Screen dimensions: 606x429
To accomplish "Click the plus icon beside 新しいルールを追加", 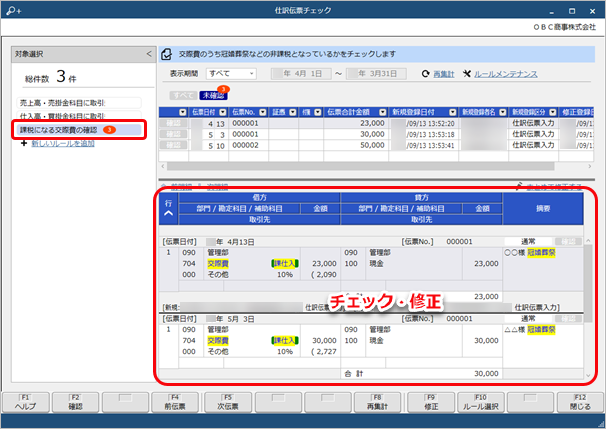I will tap(24, 143).
